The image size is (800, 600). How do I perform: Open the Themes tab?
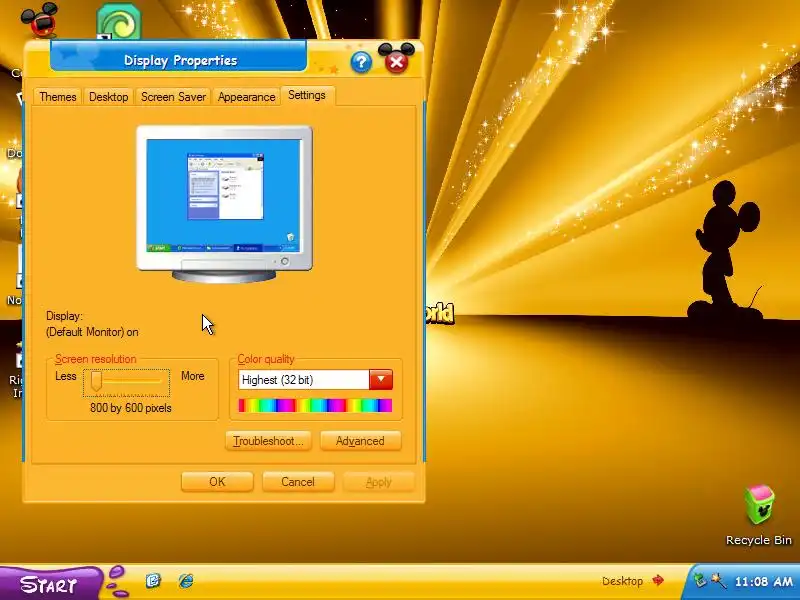pos(58,96)
